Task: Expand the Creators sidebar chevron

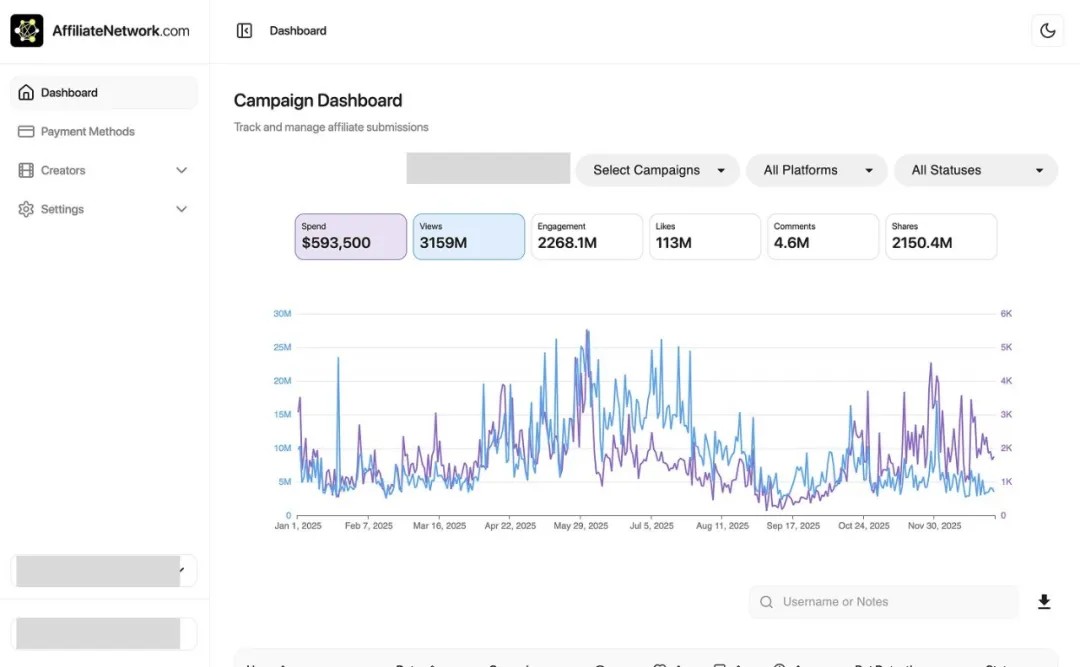Action: click(181, 171)
